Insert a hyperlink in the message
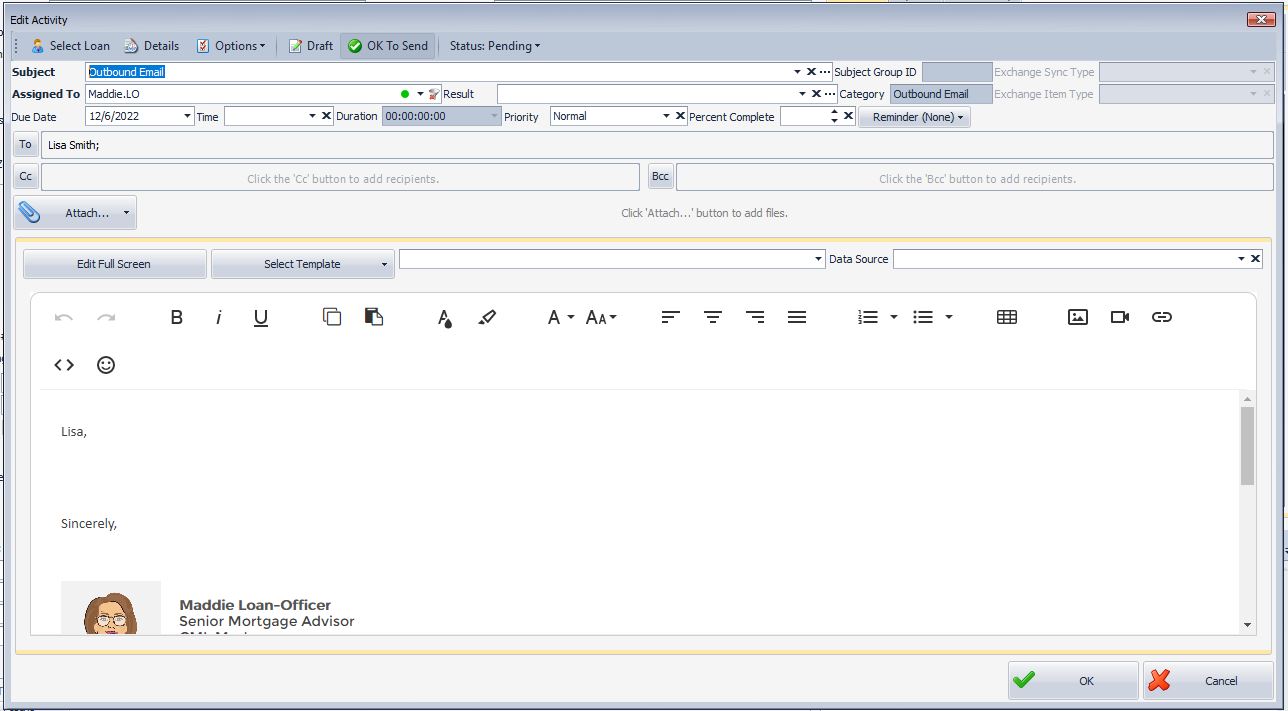 1162,317
